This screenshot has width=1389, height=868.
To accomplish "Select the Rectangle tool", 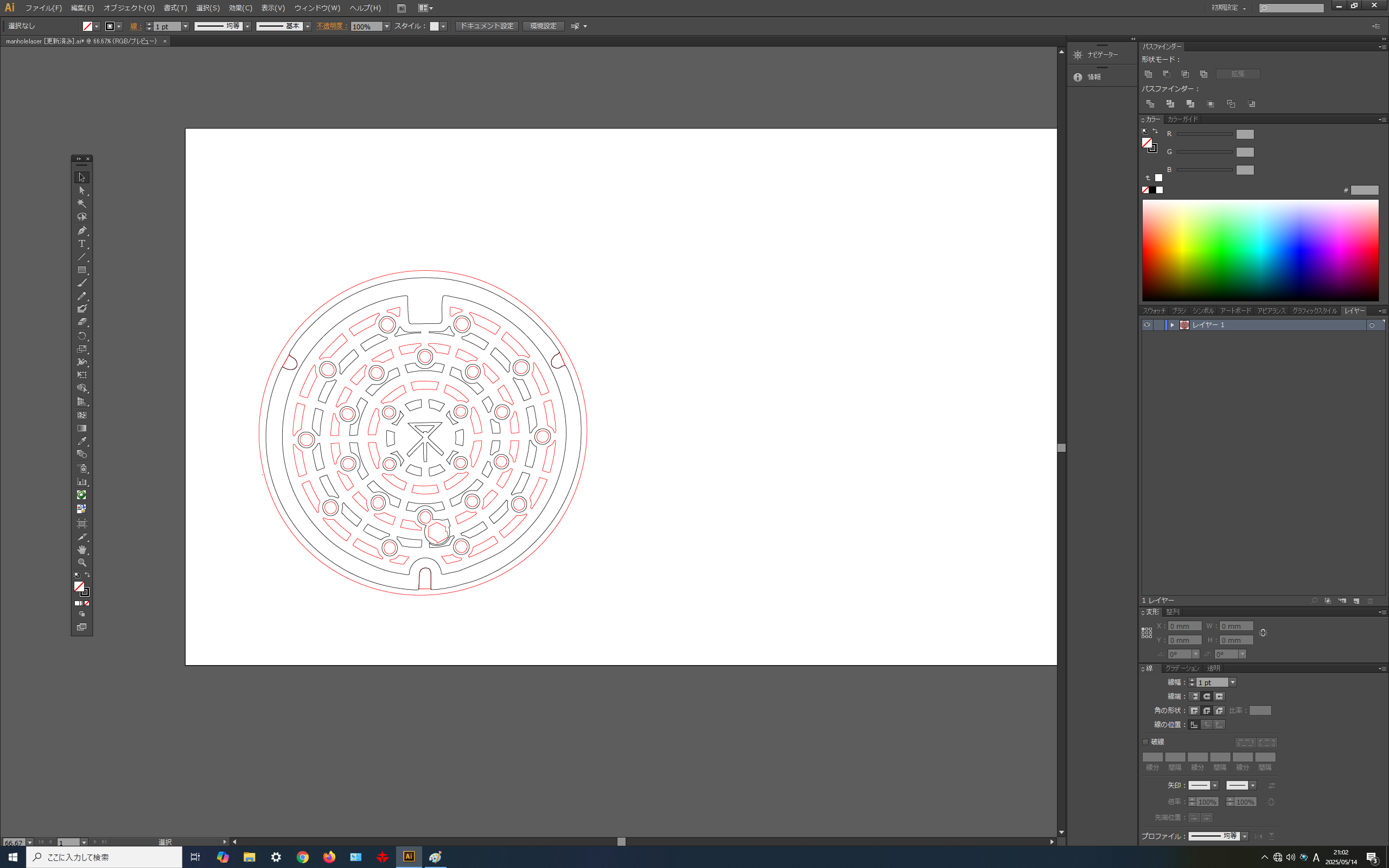I will tap(81, 270).
